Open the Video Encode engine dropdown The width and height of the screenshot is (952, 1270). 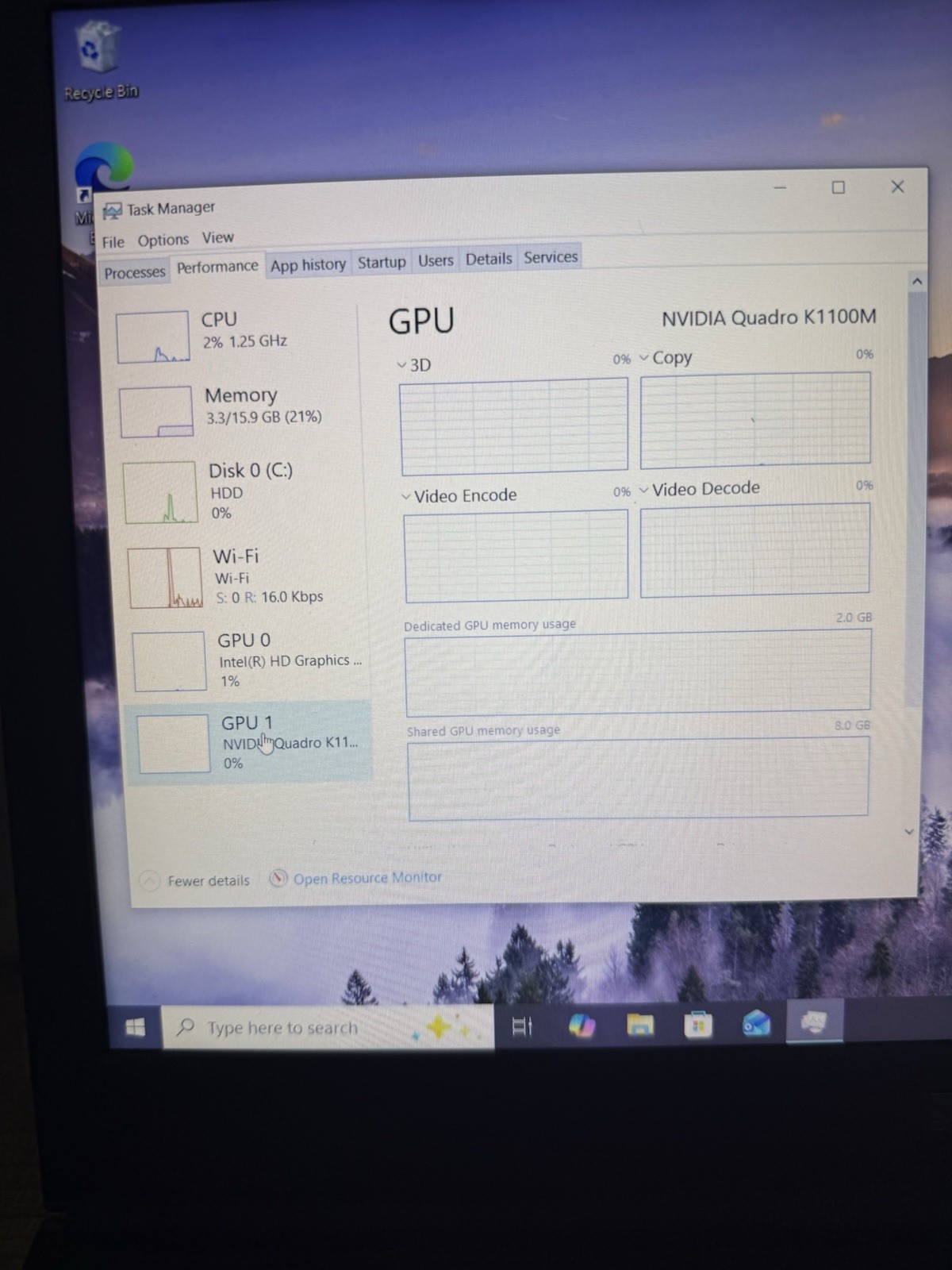tap(406, 497)
